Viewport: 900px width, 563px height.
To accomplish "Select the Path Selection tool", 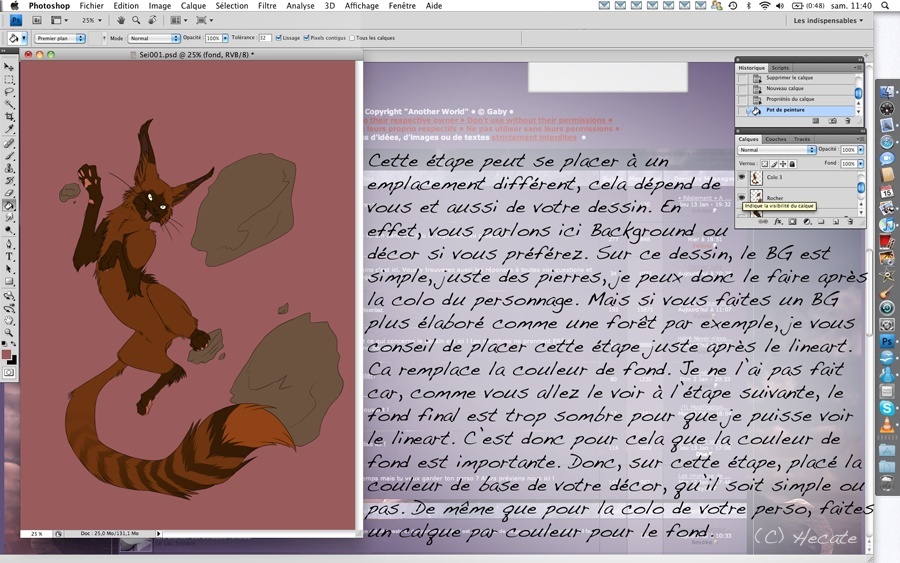I will (x=9, y=269).
